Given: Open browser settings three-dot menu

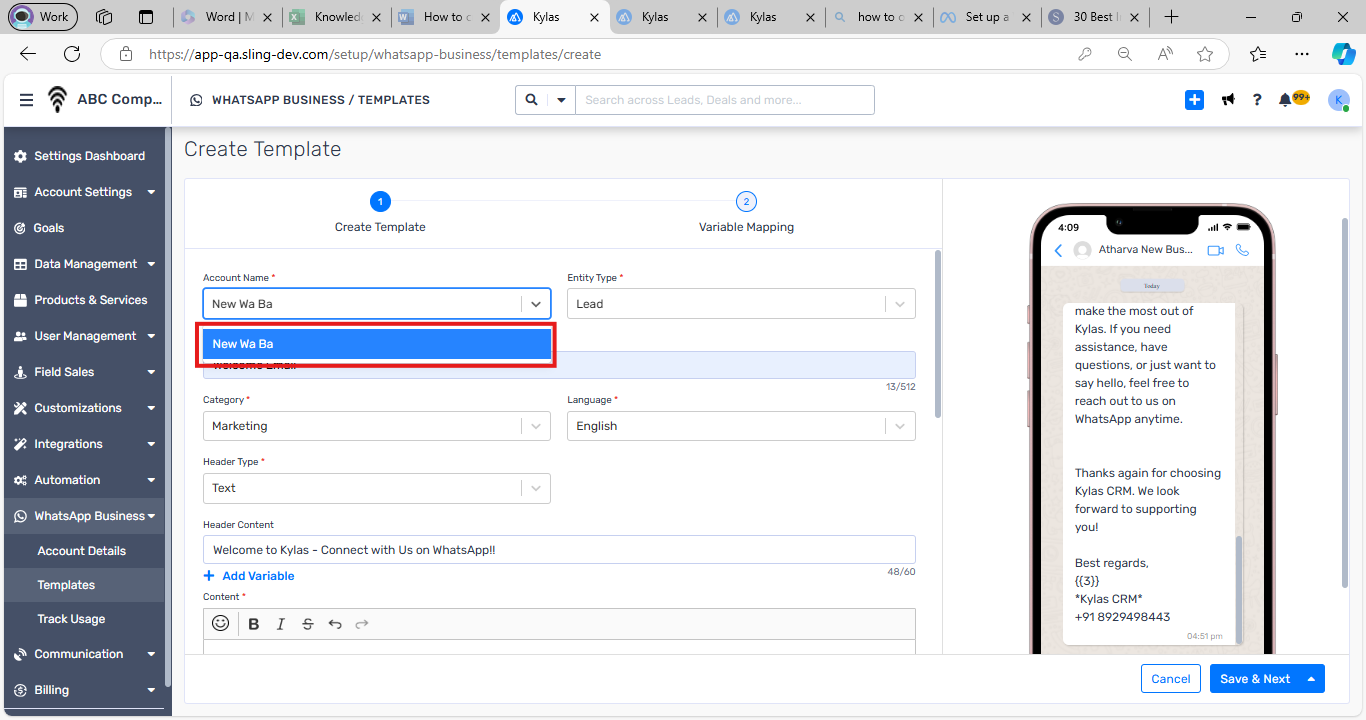Looking at the screenshot, I should [x=1301, y=54].
